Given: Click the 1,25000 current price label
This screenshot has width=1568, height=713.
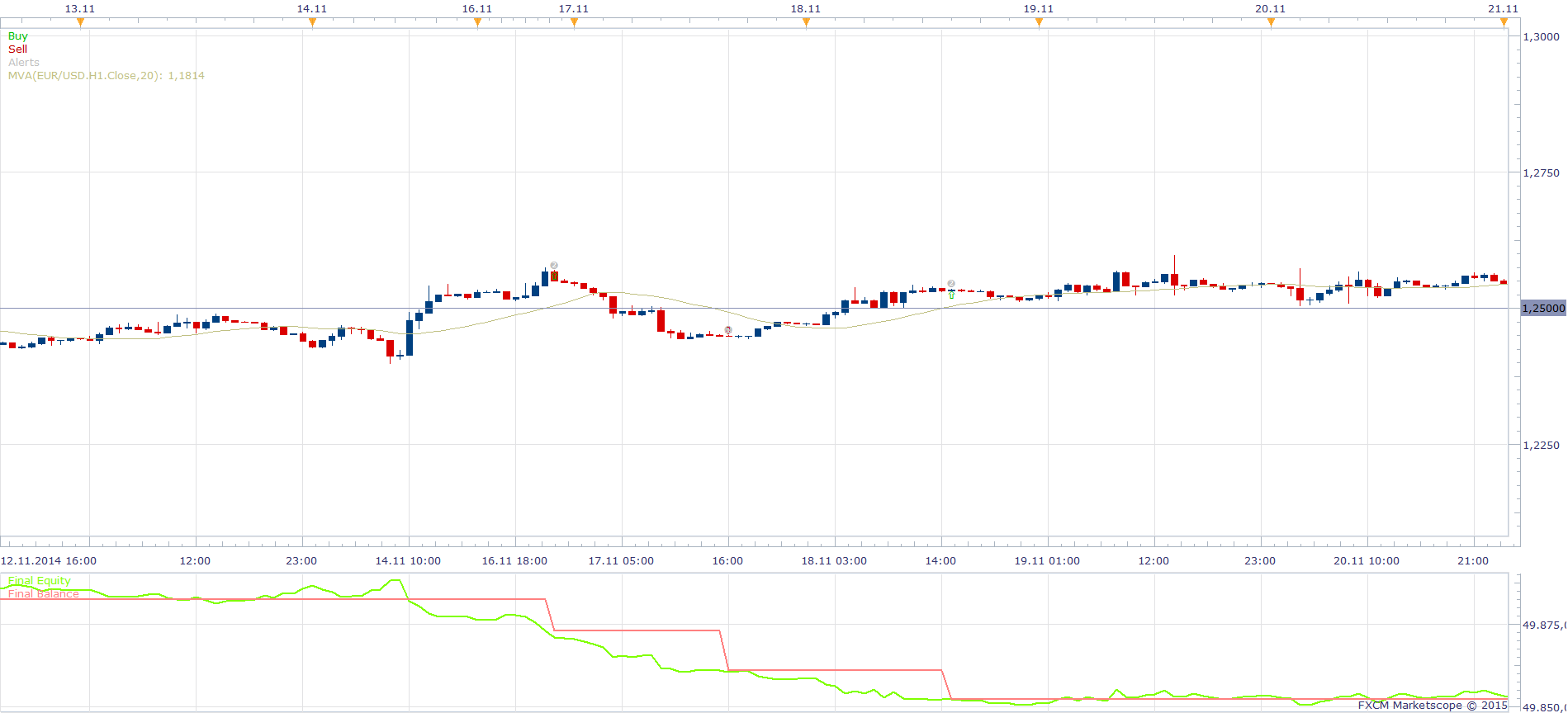Looking at the screenshot, I should [x=1542, y=309].
